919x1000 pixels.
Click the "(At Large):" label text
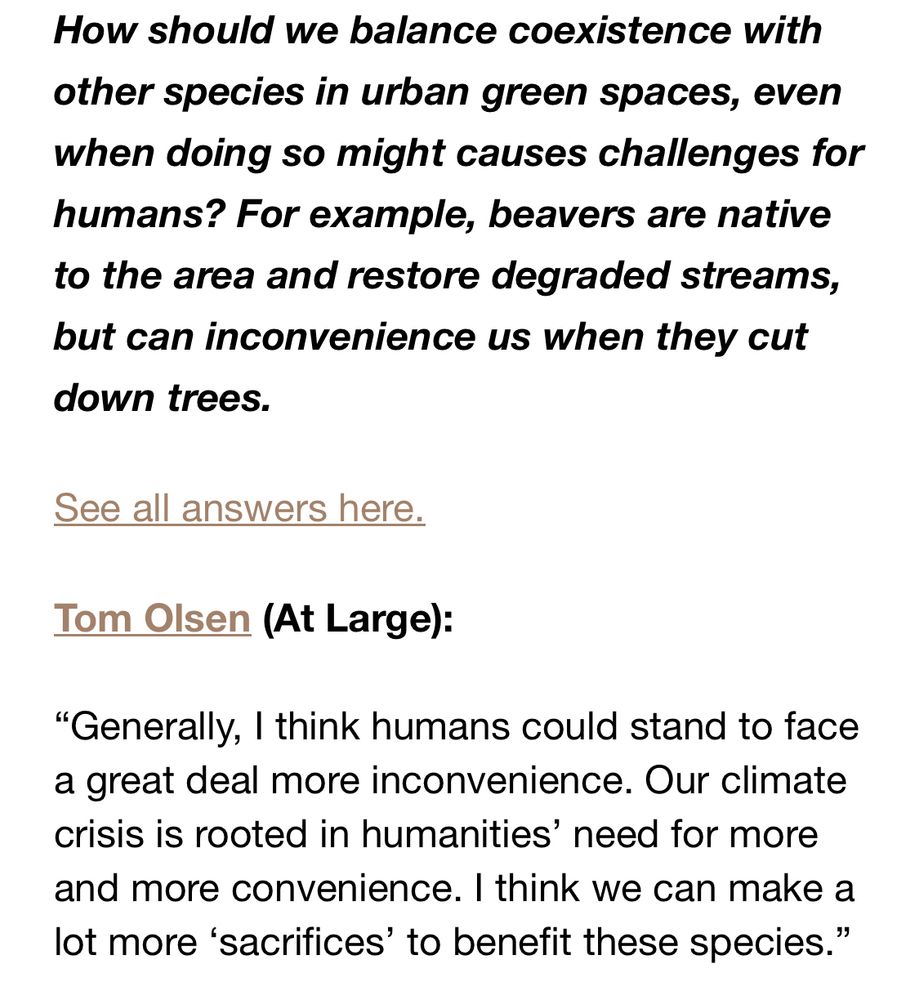tap(358, 619)
